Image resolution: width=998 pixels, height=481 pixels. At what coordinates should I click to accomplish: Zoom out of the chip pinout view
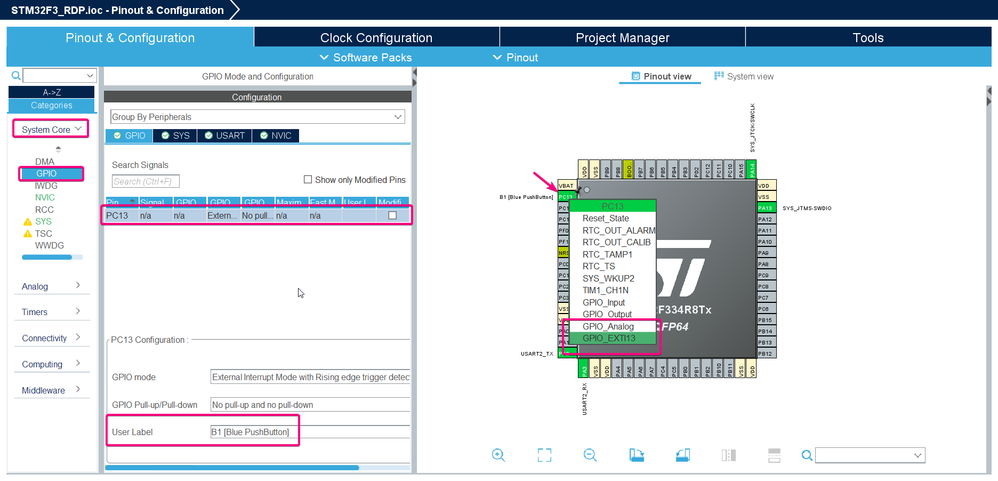pos(590,455)
